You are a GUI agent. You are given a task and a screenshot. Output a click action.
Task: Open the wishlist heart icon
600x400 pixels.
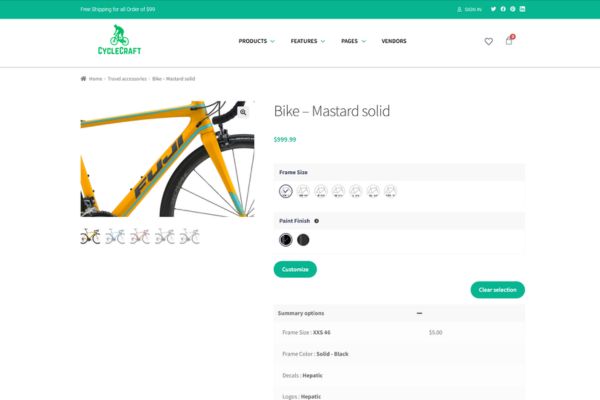489,41
